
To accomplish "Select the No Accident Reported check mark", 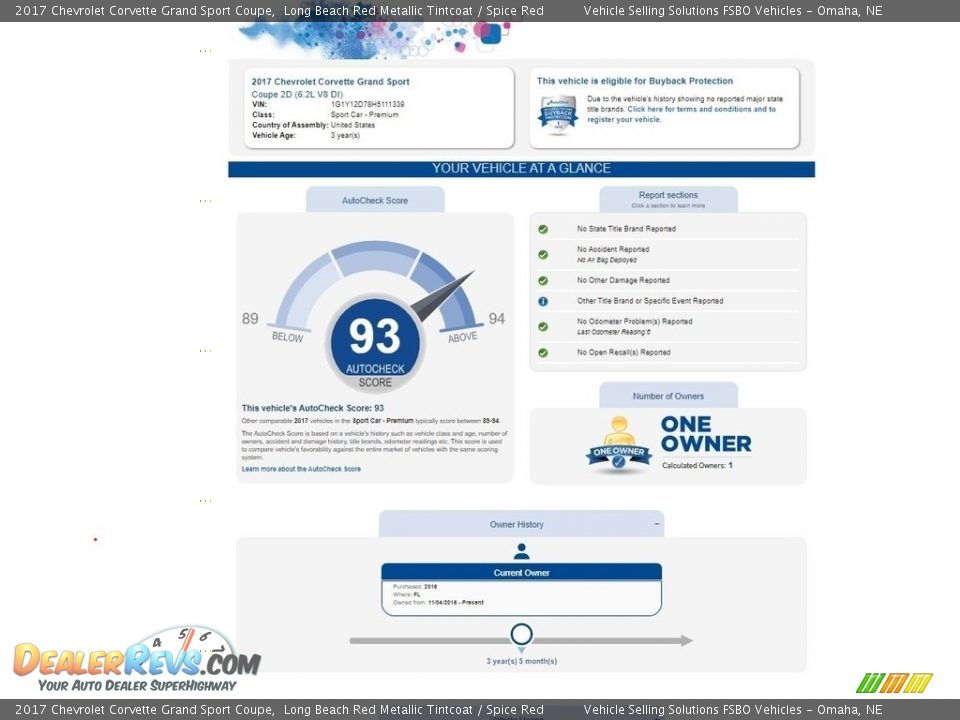I will coord(543,254).
